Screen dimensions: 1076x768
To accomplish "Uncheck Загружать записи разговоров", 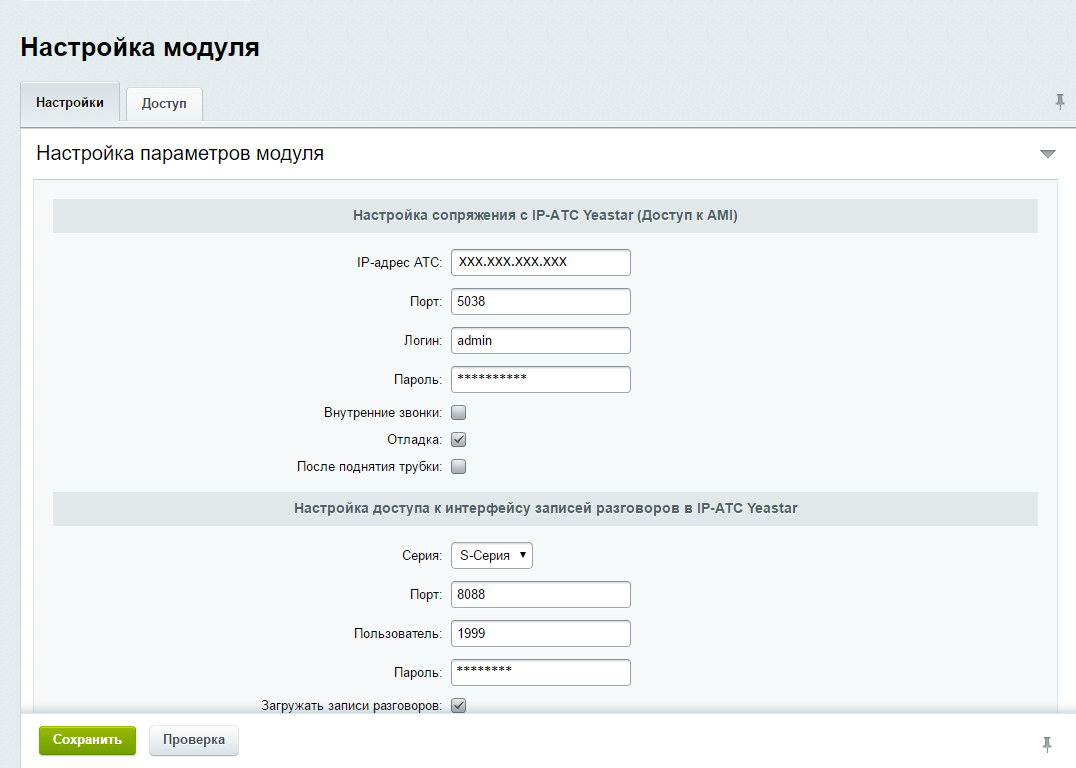I will tap(457, 705).
